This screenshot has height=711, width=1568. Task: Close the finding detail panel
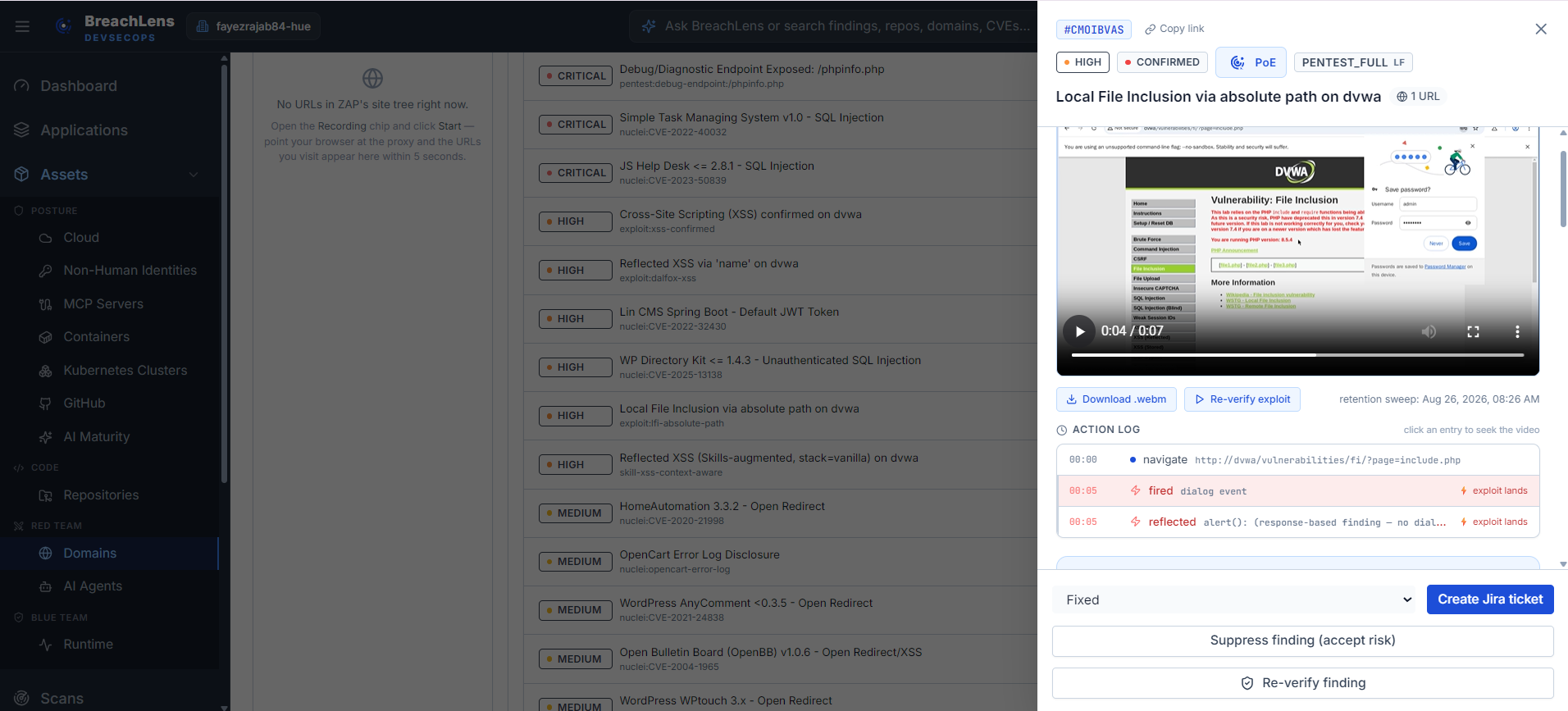pos(1541,29)
